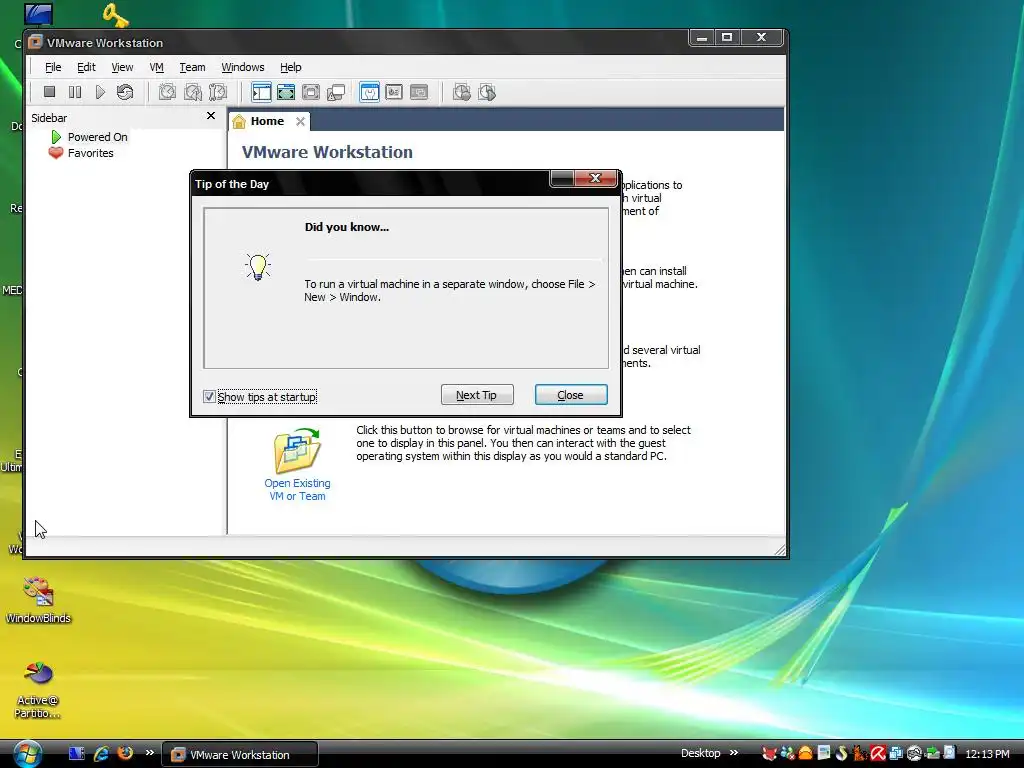
Task: Click the Power On play toolbar icon
Action: coord(100,92)
